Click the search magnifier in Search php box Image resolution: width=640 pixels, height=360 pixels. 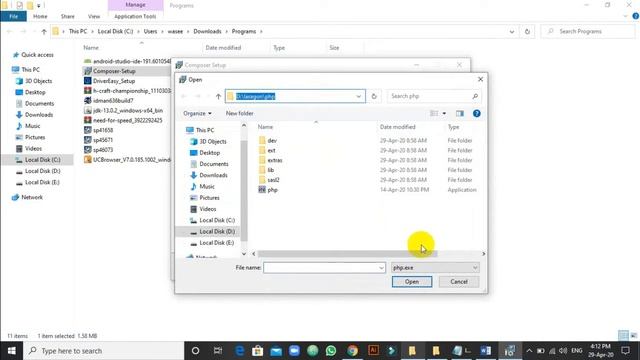[x=475, y=96]
